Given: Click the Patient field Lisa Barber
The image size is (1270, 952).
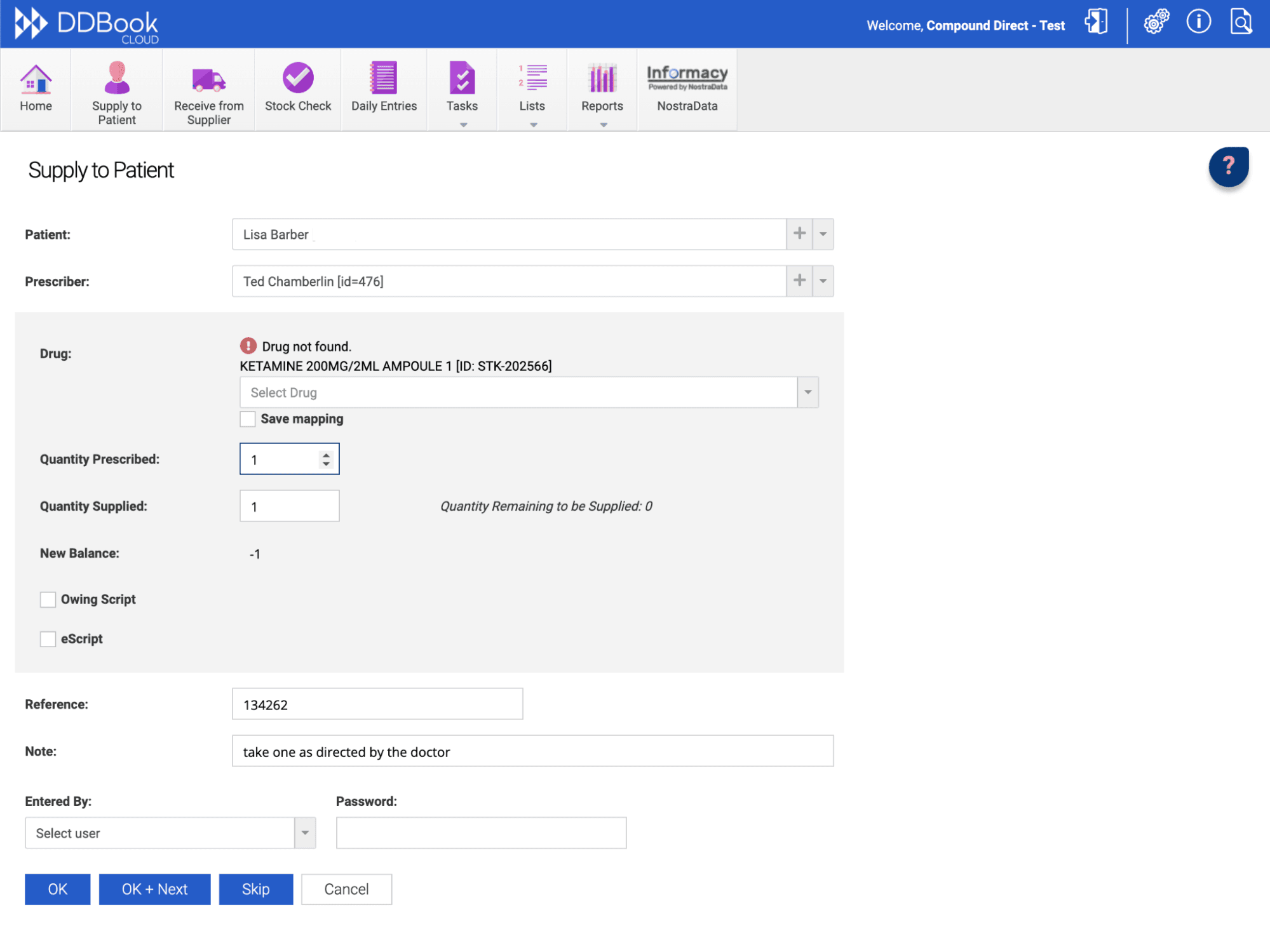Looking at the screenshot, I should tap(509, 234).
